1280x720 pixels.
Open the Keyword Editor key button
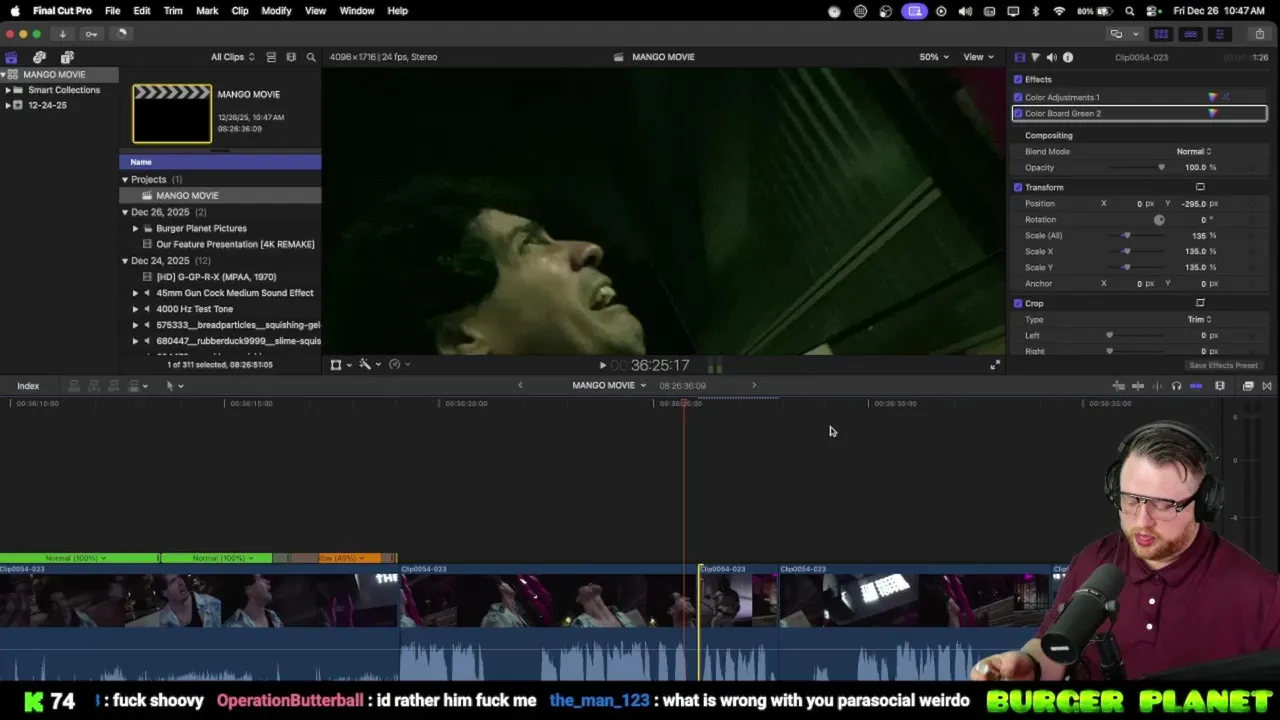91,33
